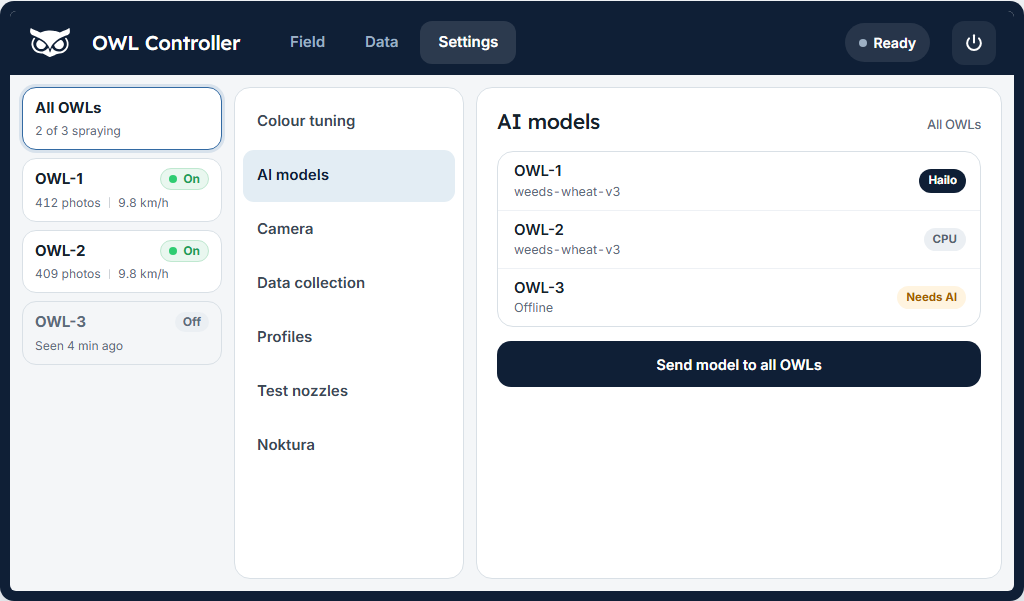Click the Ready status indicator
This screenshot has width=1024, height=601.
point(888,43)
